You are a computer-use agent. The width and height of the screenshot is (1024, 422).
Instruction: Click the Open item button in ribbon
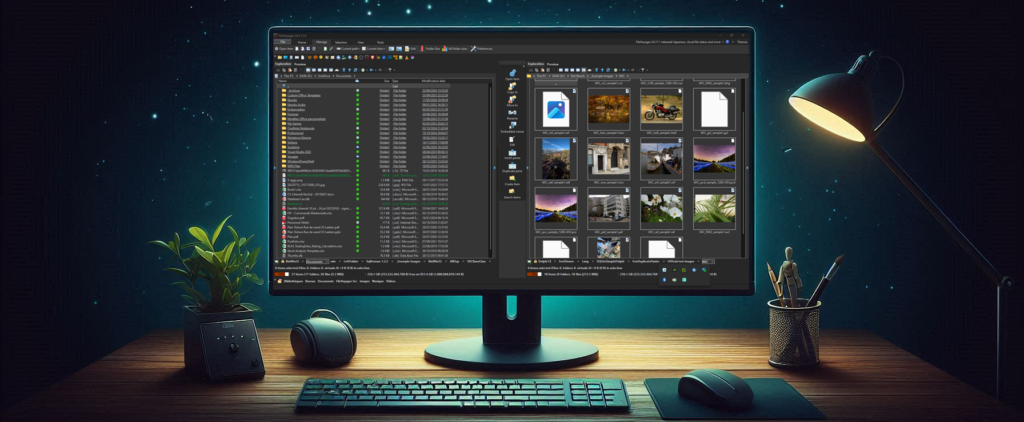point(284,48)
